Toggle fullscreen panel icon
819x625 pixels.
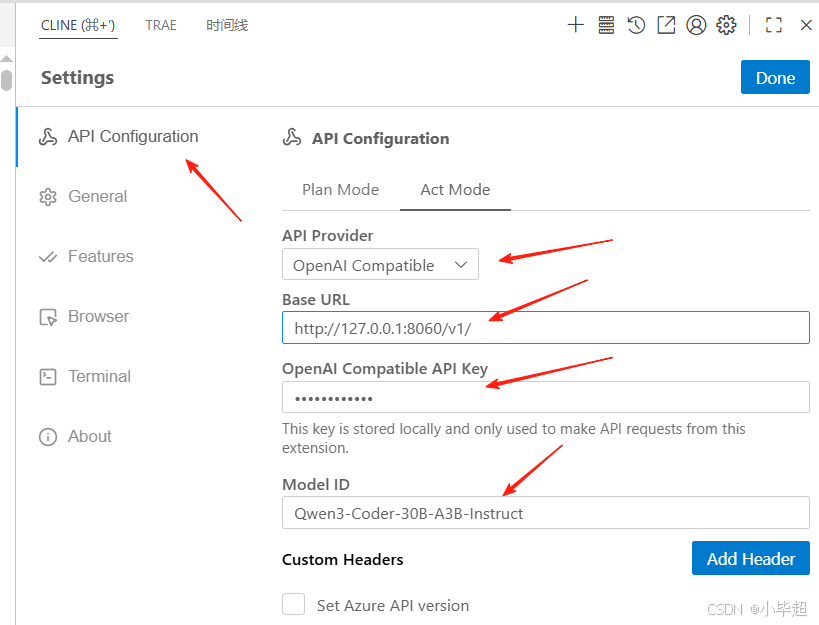click(x=774, y=25)
